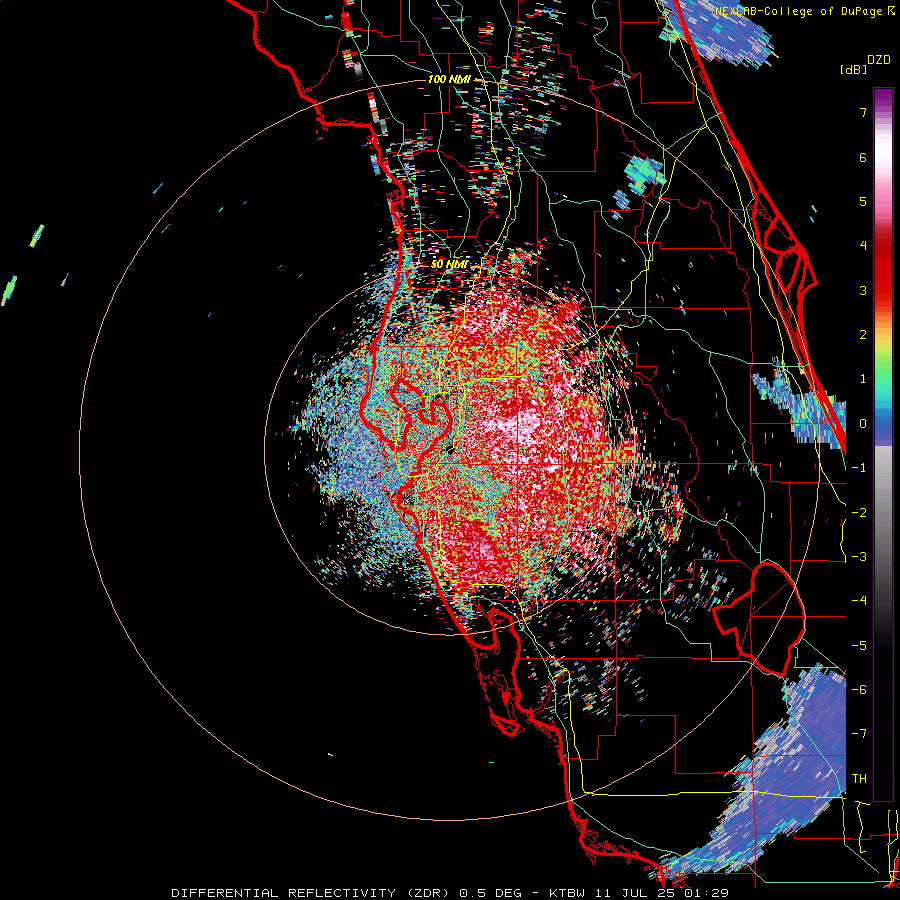Click the 2 value on color scale

pyautogui.click(x=863, y=335)
